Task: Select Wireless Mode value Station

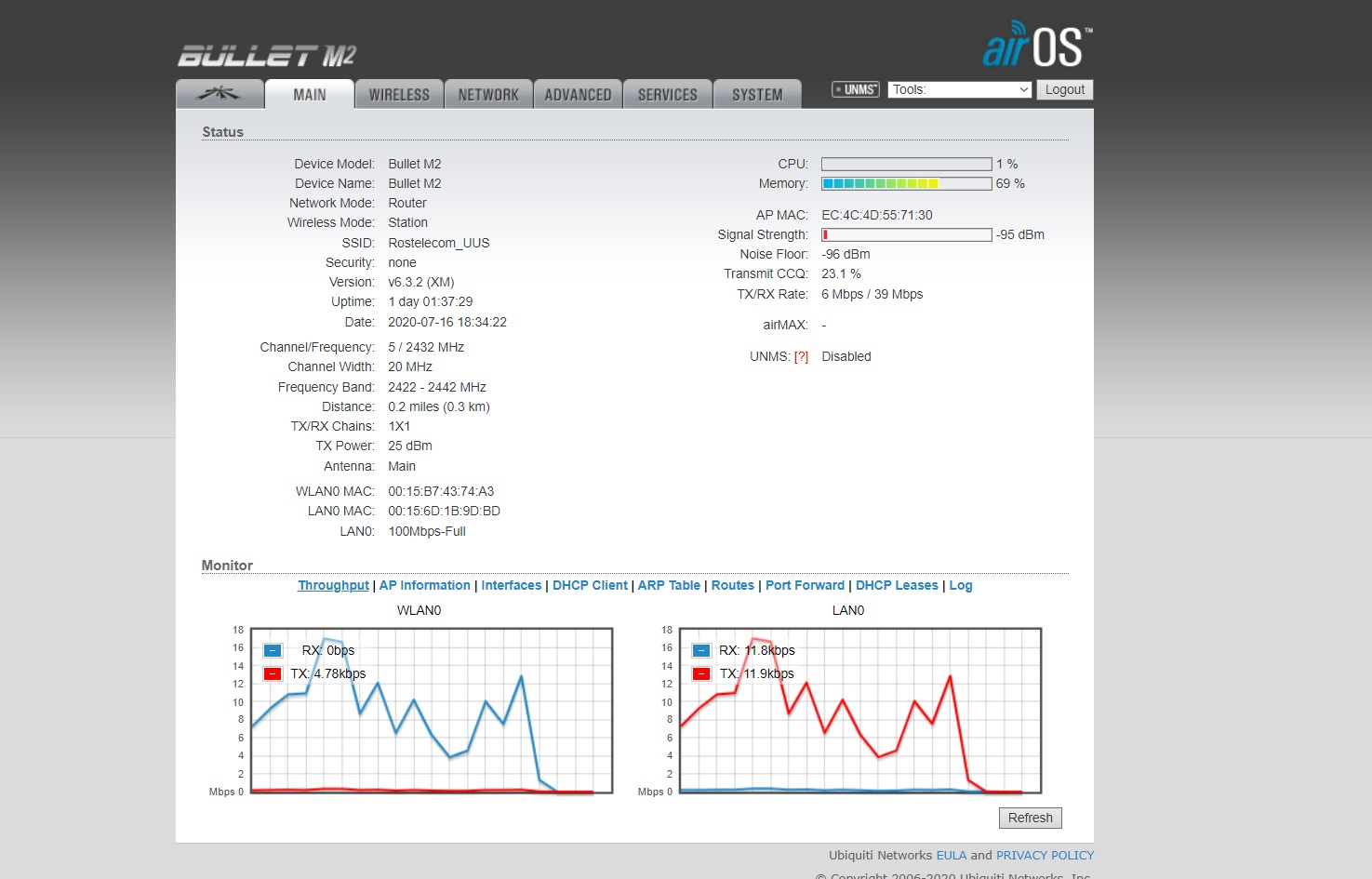Action: tap(408, 222)
